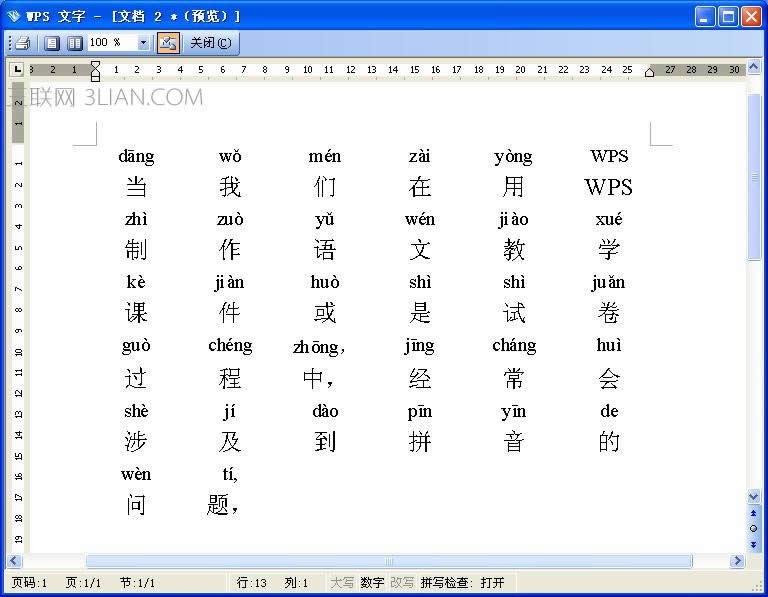Click the printer icon in preview toolbar
The height and width of the screenshot is (597, 768).
(23, 43)
